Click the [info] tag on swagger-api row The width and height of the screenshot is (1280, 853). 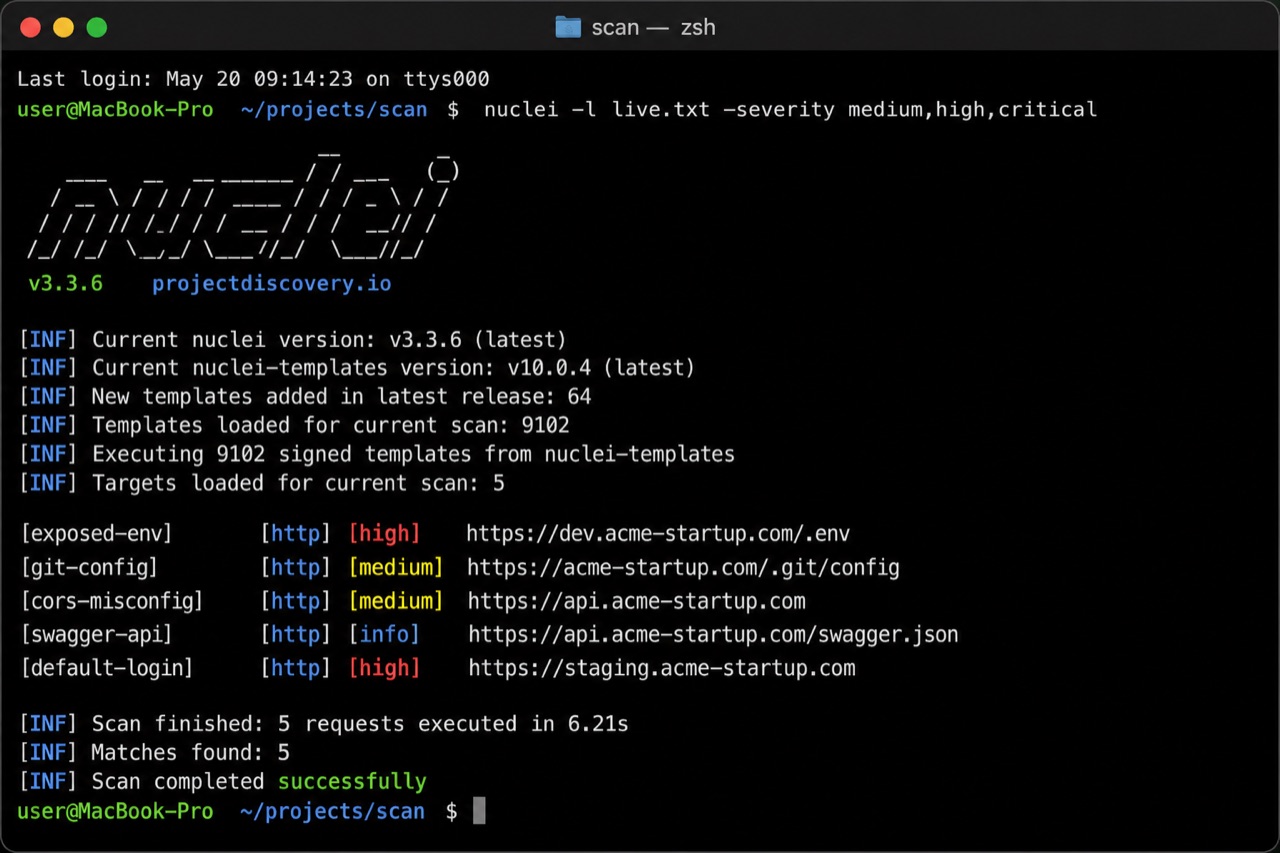pos(384,635)
